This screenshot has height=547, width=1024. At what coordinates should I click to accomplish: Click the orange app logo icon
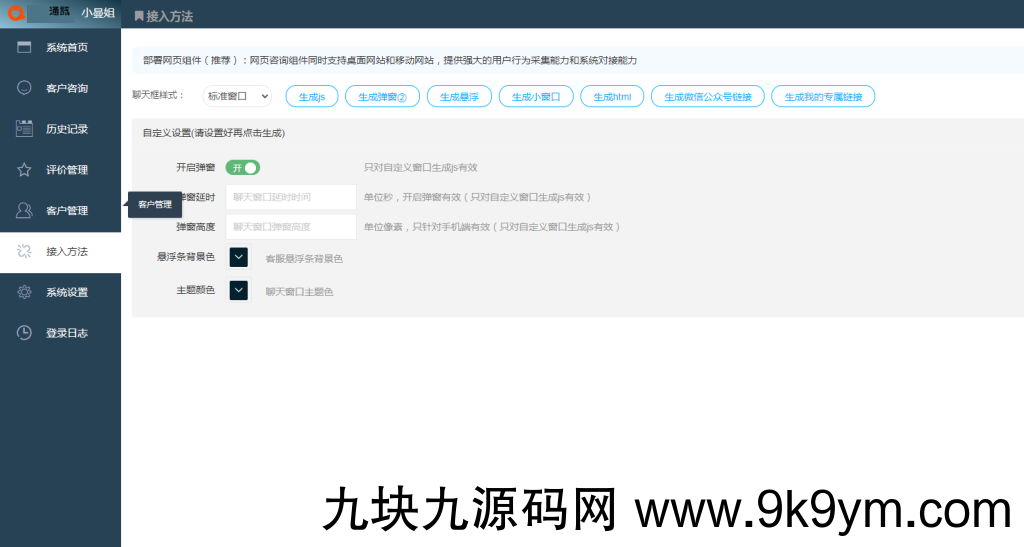coord(16,12)
